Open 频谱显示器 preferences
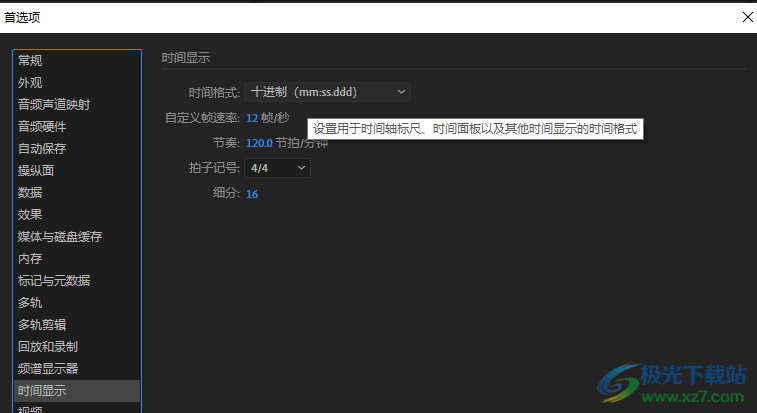 pyautogui.click(x=48, y=369)
